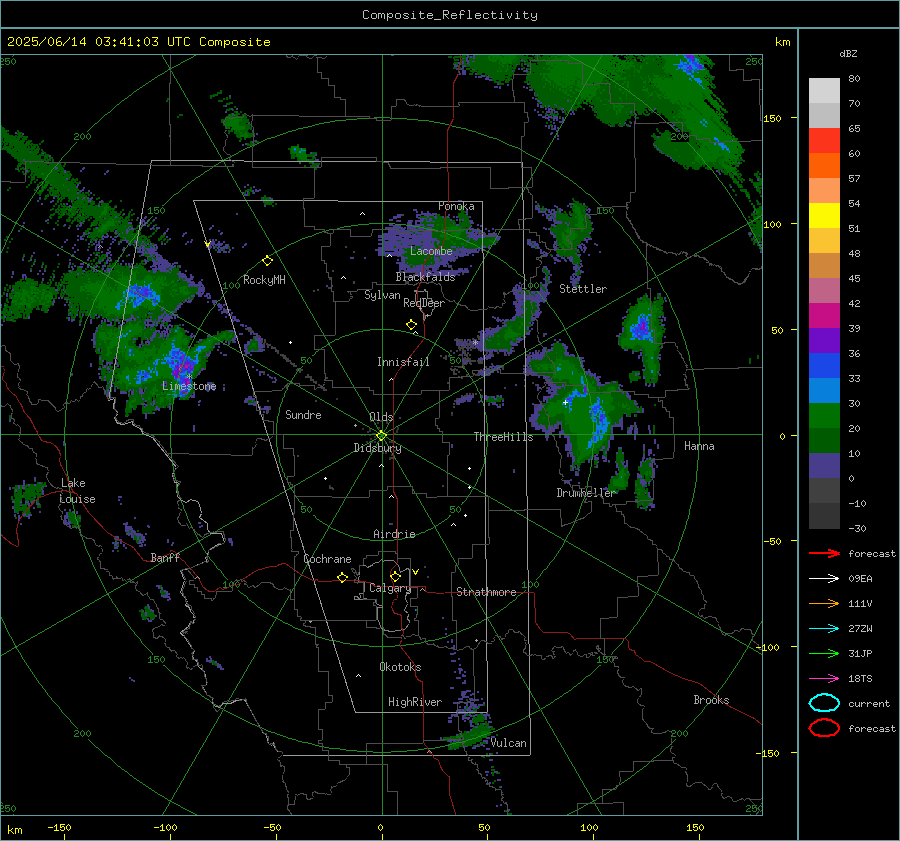Click the Strathmore city label
The width and height of the screenshot is (900, 841).
(486, 592)
